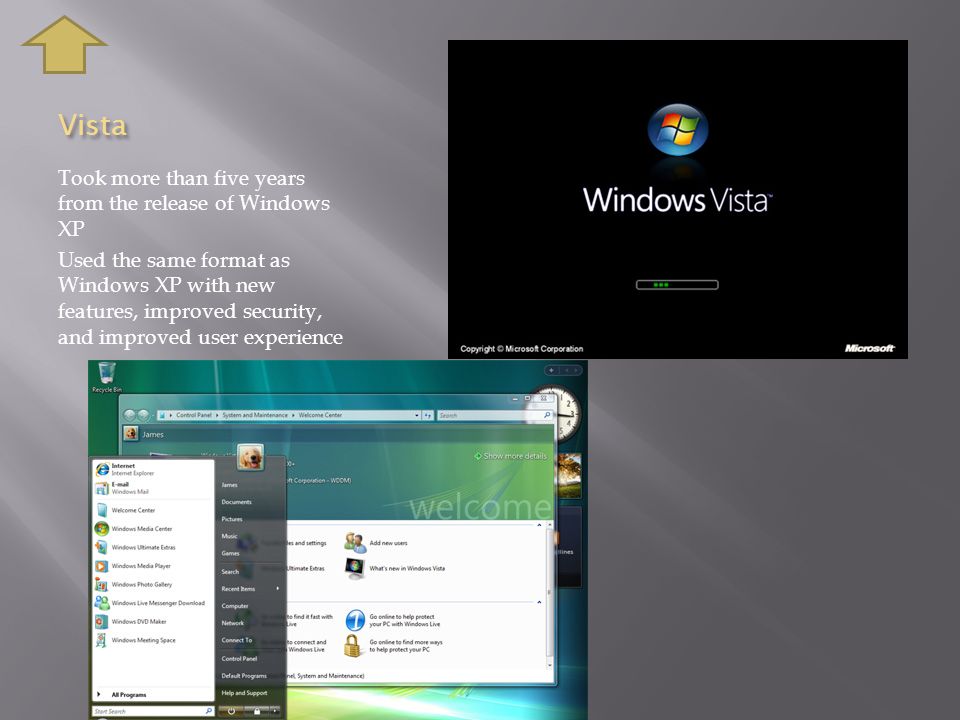Click the refresh button beside address bar

(x=428, y=415)
